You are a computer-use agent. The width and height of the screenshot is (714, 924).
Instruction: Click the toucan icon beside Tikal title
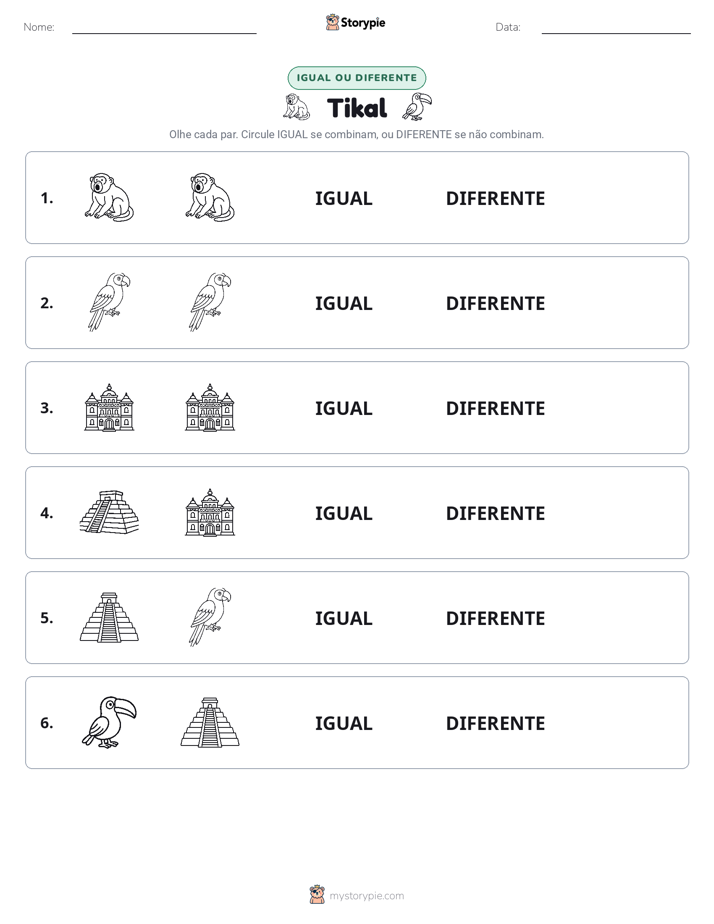pos(417,107)
